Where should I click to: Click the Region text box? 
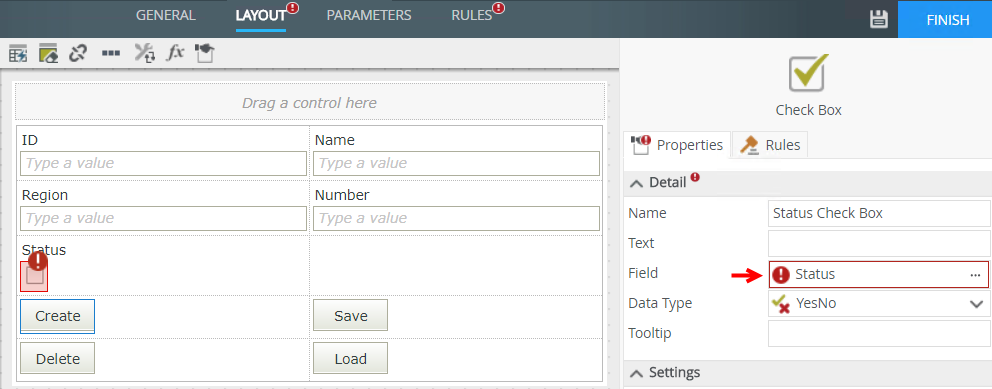click(x=163, y=218)
